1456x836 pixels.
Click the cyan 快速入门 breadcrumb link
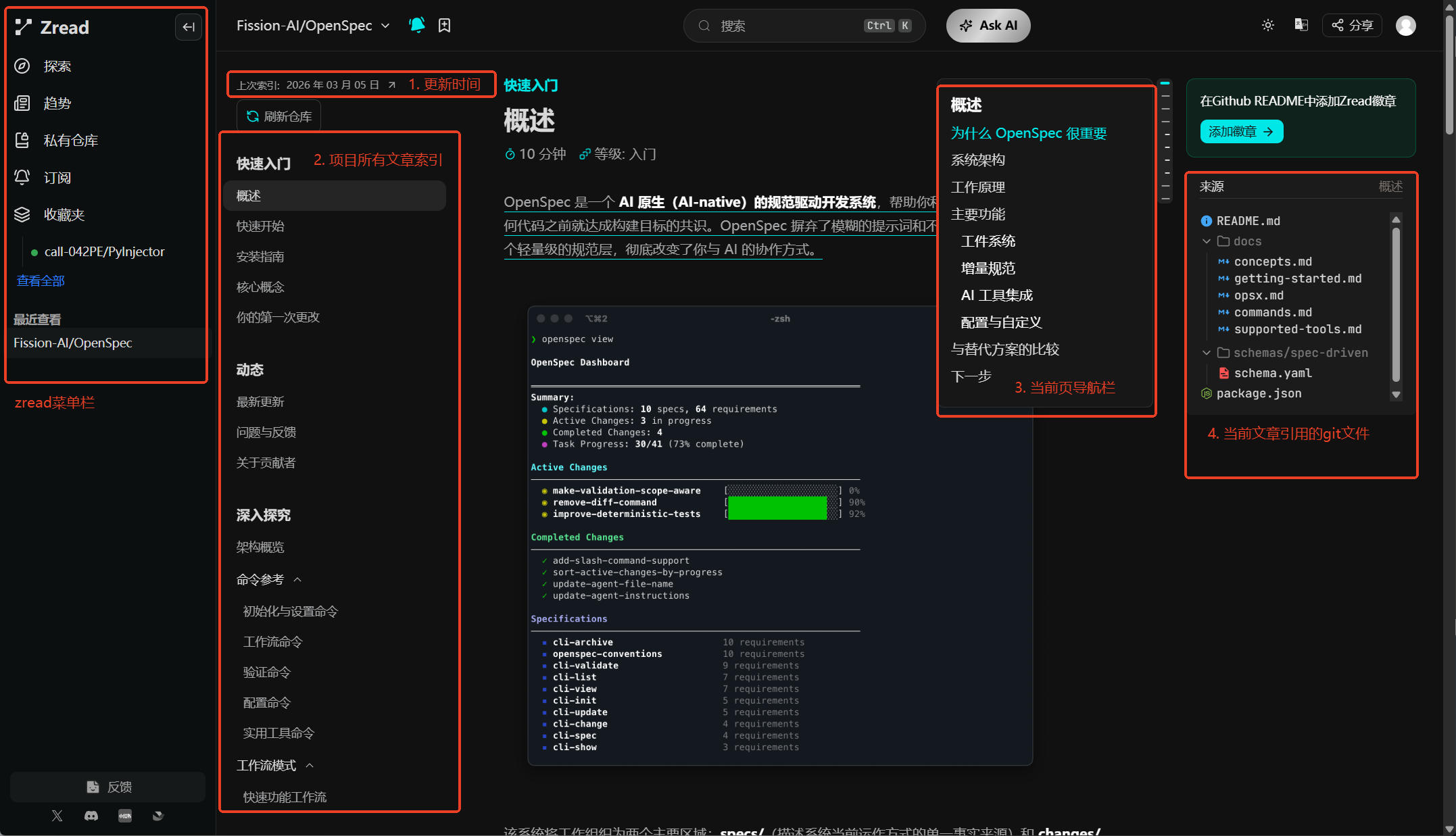[531, 86]
